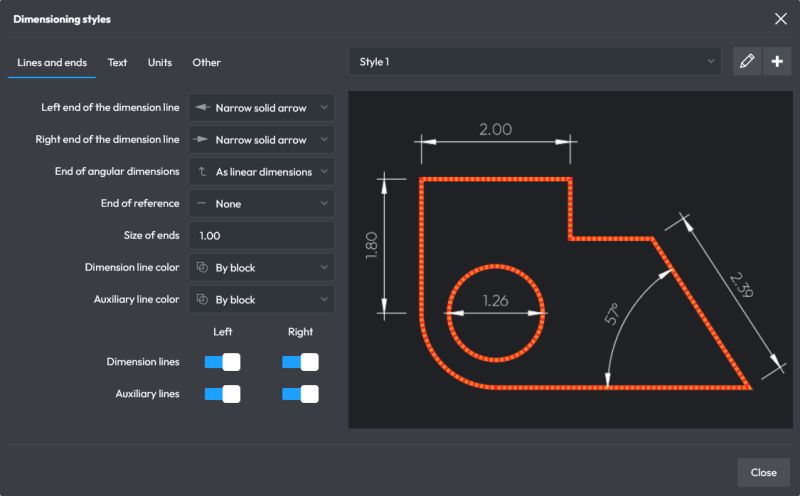
Task: Toggle left Auxiliary lines switch
Action: [x=222, y=394]
